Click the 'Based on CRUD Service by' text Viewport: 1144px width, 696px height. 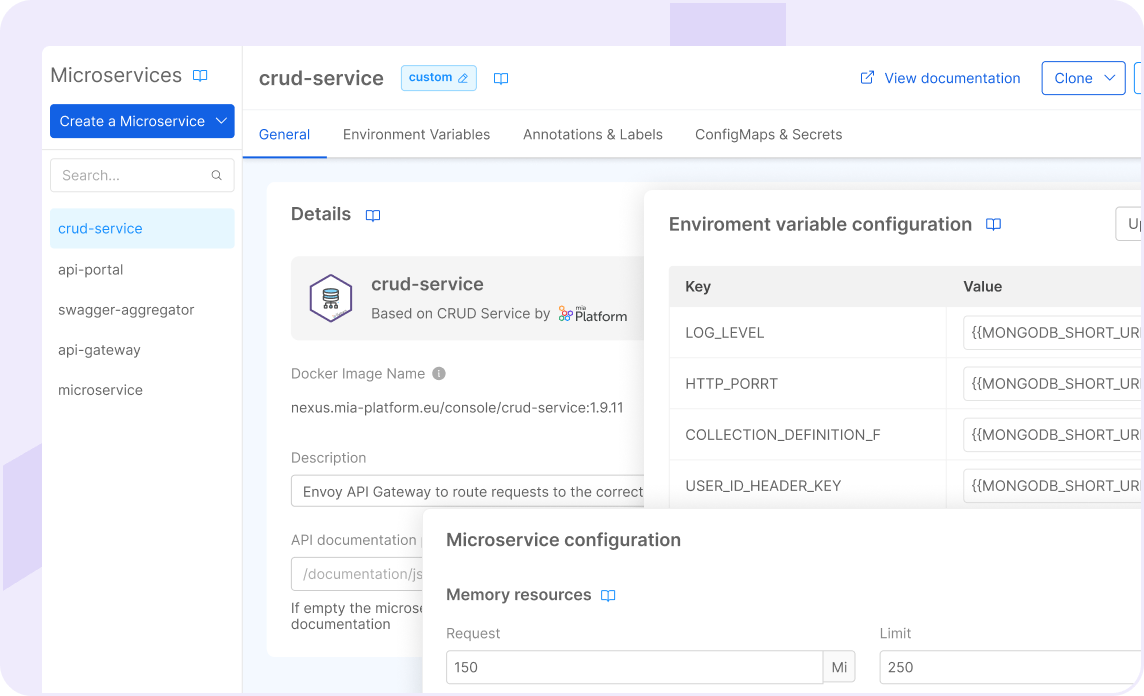pos(460,314)
